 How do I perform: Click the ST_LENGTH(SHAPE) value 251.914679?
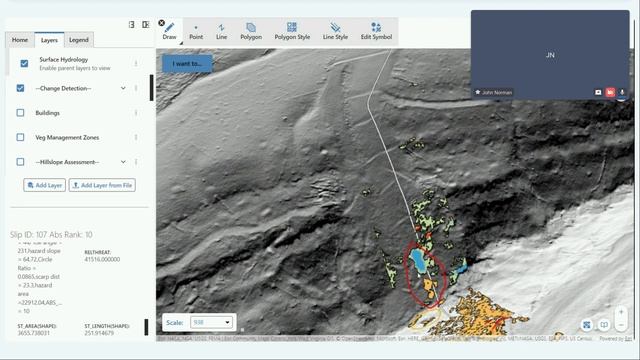(x=99, y=333)
